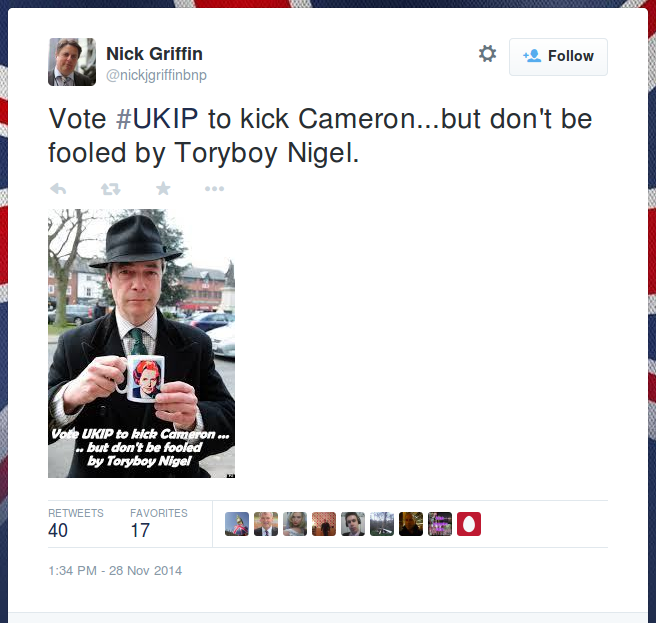Enlarge the attached man-with-mug photo
The width and height of the screenshot is (656, 623).
pos(141,343)
